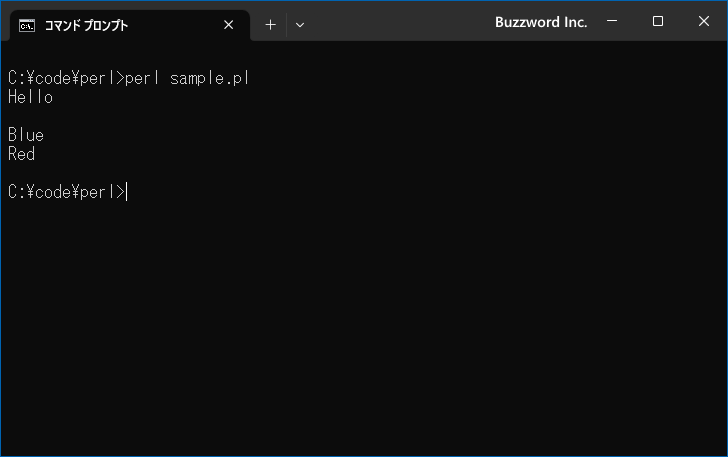Close the terminal window
The width and height of the screenshot is (728, 457).
pos(704,21)
